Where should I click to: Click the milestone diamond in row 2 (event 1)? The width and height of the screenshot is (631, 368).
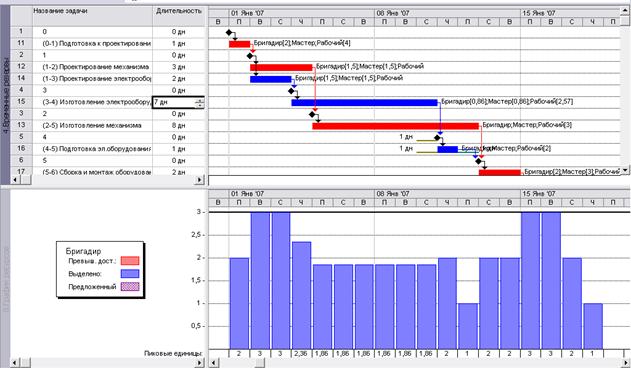click(250, 56)
